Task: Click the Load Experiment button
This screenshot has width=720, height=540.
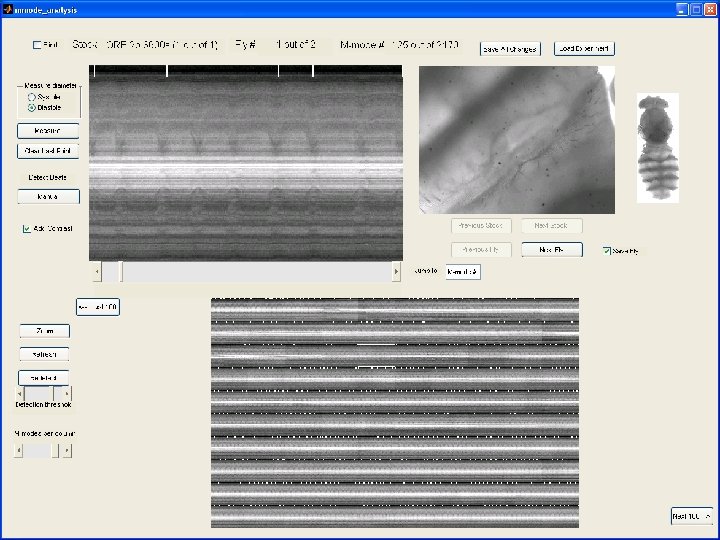Action: [584, 48]
